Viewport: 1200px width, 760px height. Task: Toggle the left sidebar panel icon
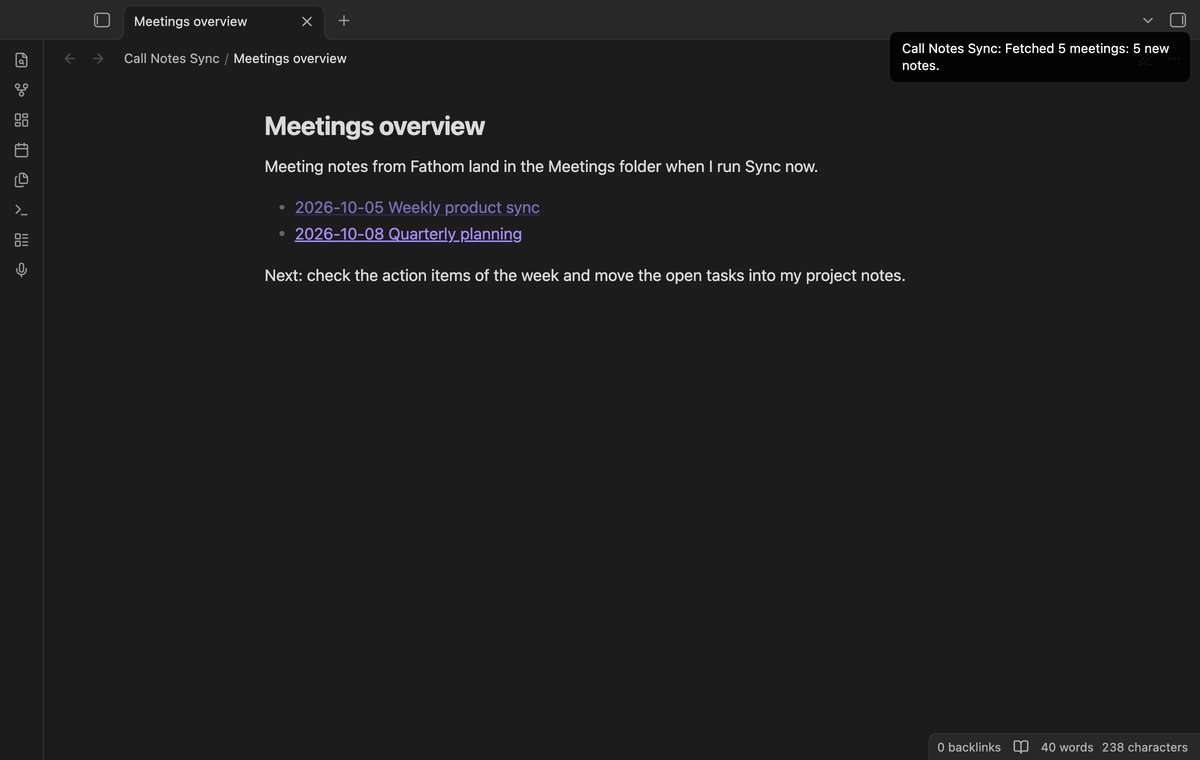(x=102, y=20)
